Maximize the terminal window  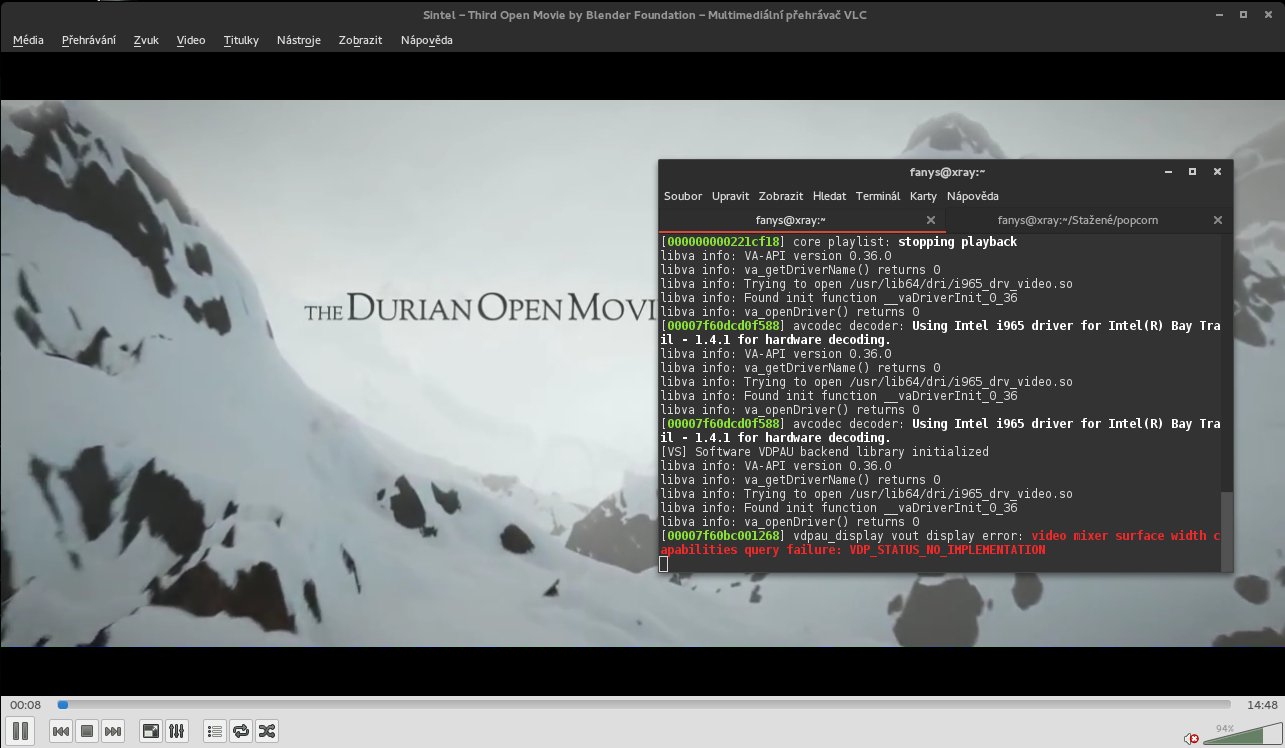(x=1192, y=172)
